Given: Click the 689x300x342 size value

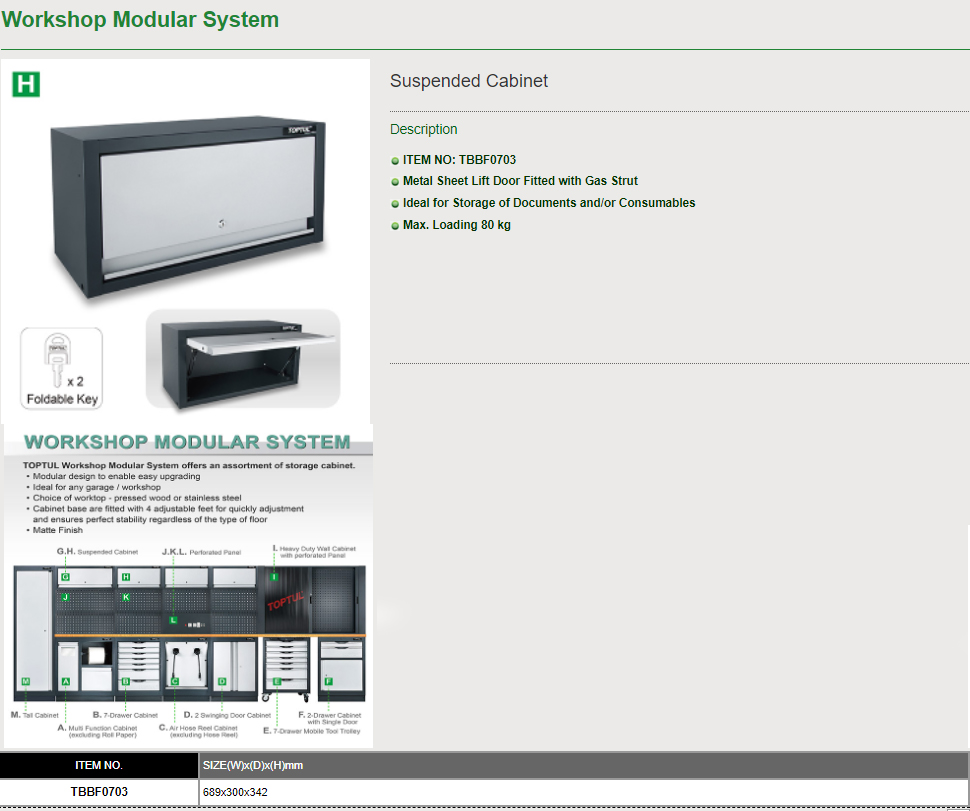Looking at the screenshot, I should [235, 792].
